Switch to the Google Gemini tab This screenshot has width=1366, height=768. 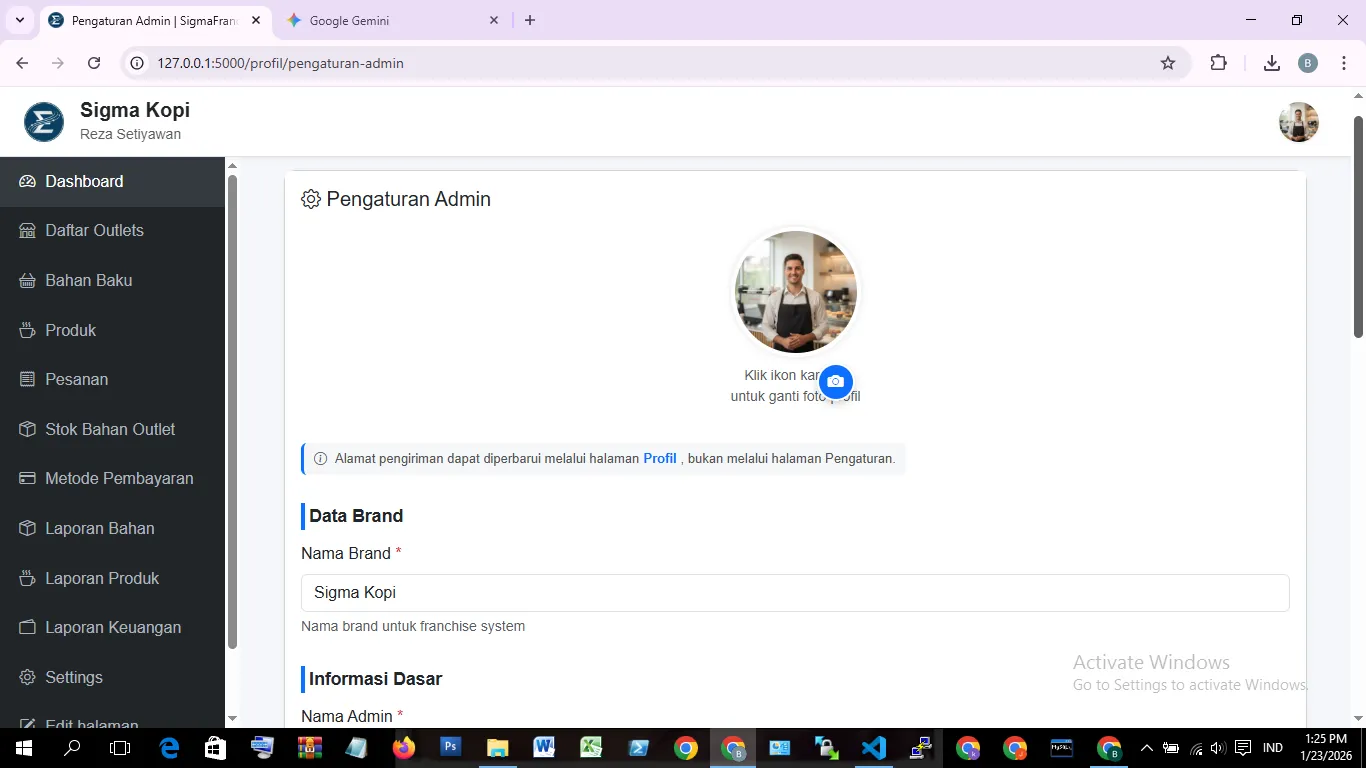pos(390,21)
